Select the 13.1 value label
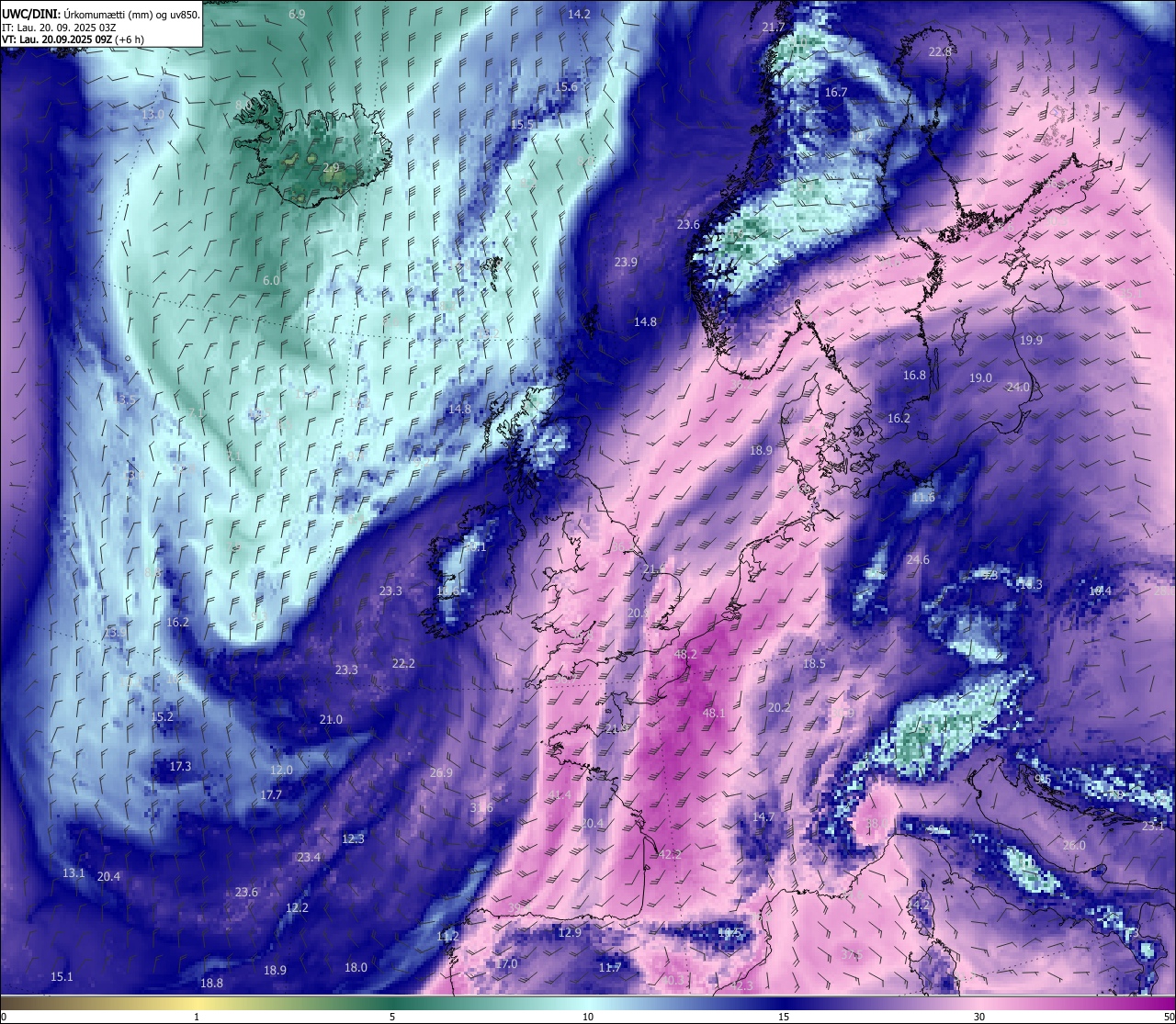Image resolution: width=1176 pixels, height=1024 pixels. 73,872
